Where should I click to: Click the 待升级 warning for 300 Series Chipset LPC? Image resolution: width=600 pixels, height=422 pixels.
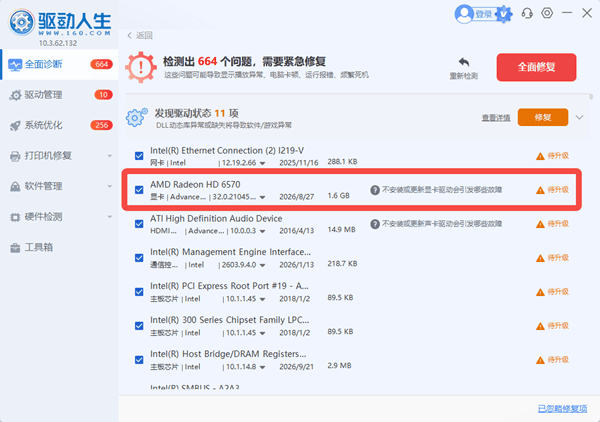552,326
